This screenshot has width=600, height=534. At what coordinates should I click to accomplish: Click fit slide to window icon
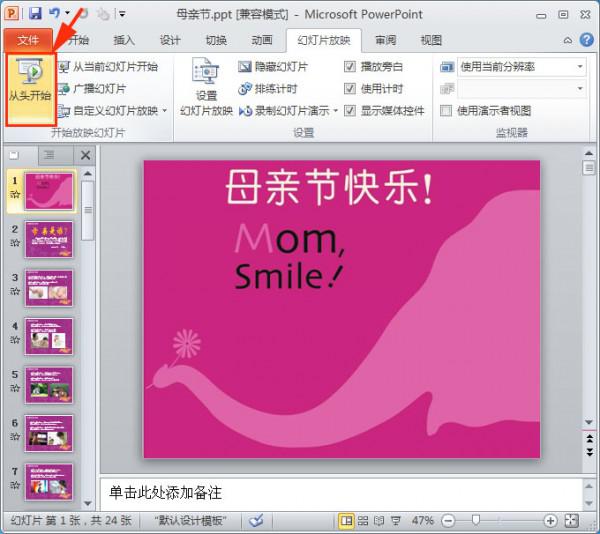(x=571, y=521)
